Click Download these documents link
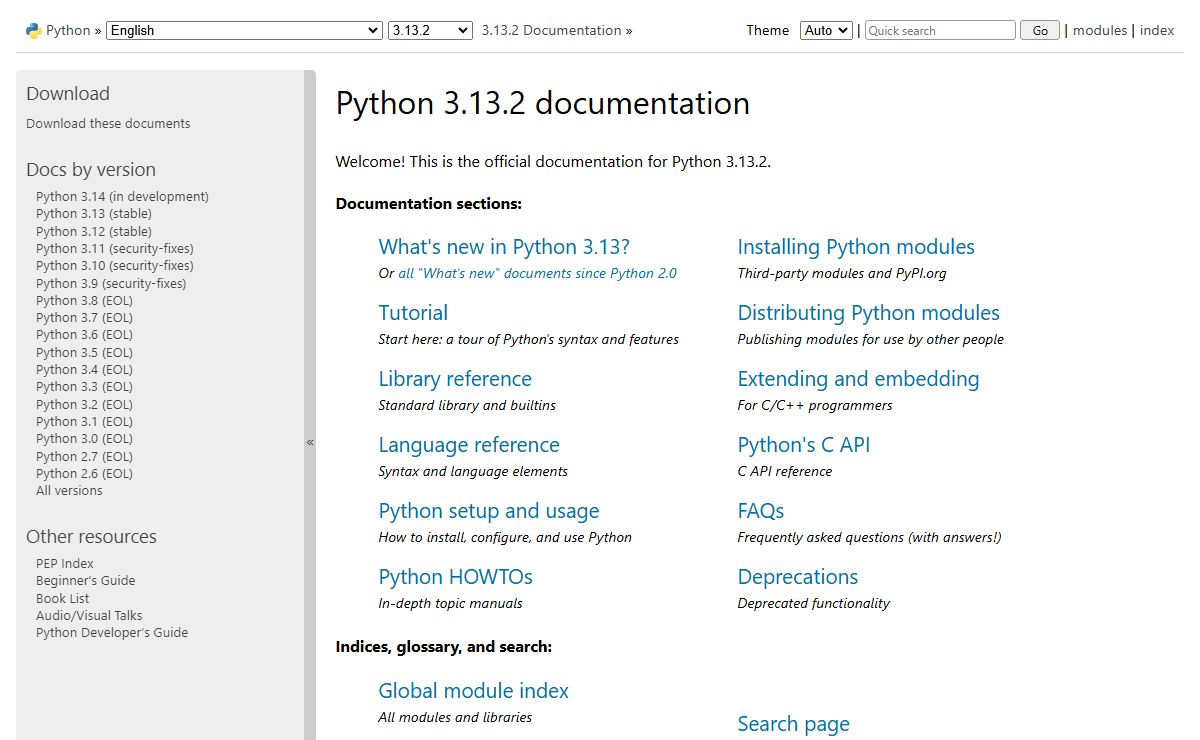The height and width of the screenshot is (740, 1200). [x=108, y=124]
